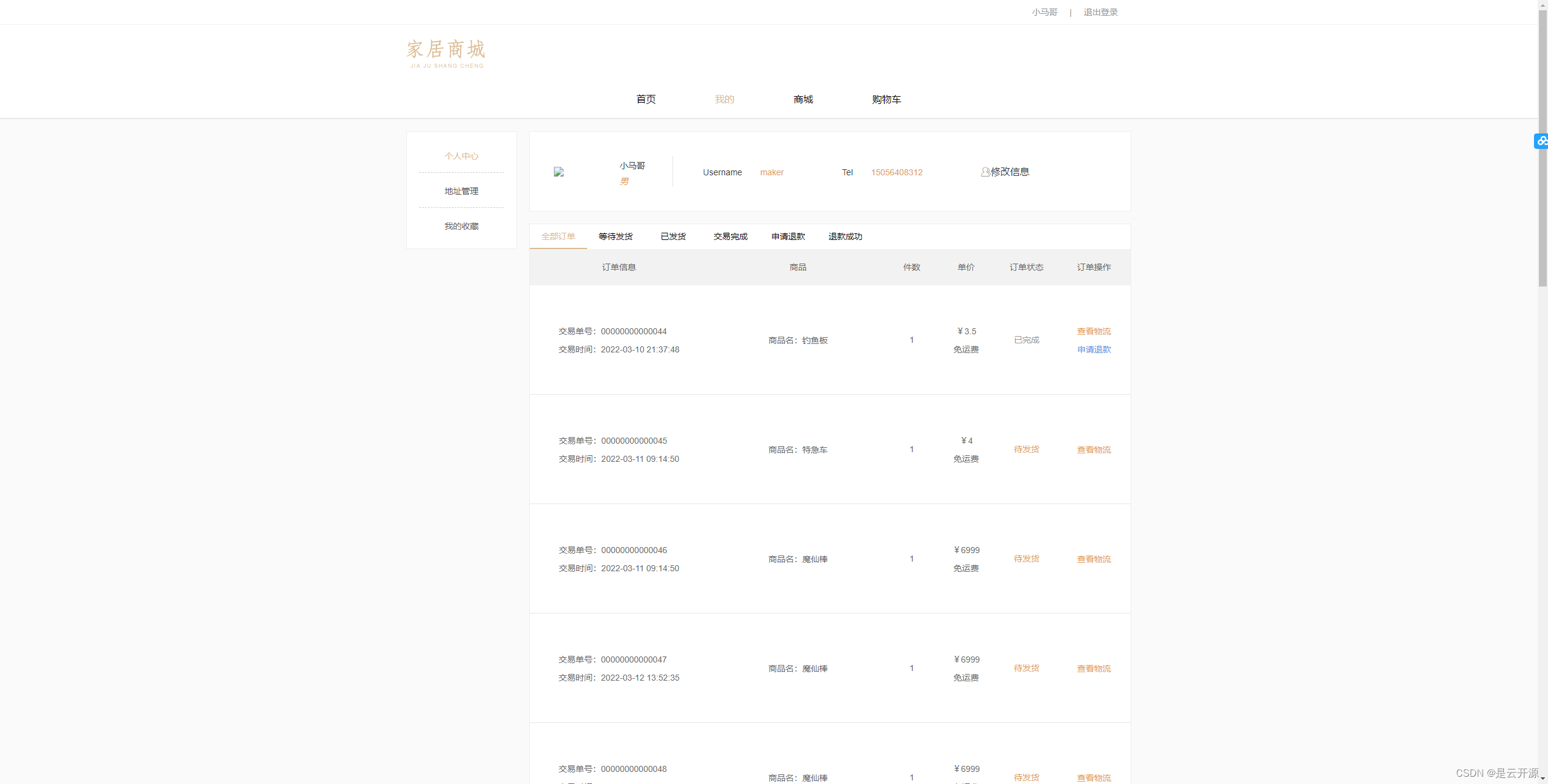The height and width of the screenshot is (784, 1548).
Task: Click 订单操作 column header
Action: [x=1094, y=267]
